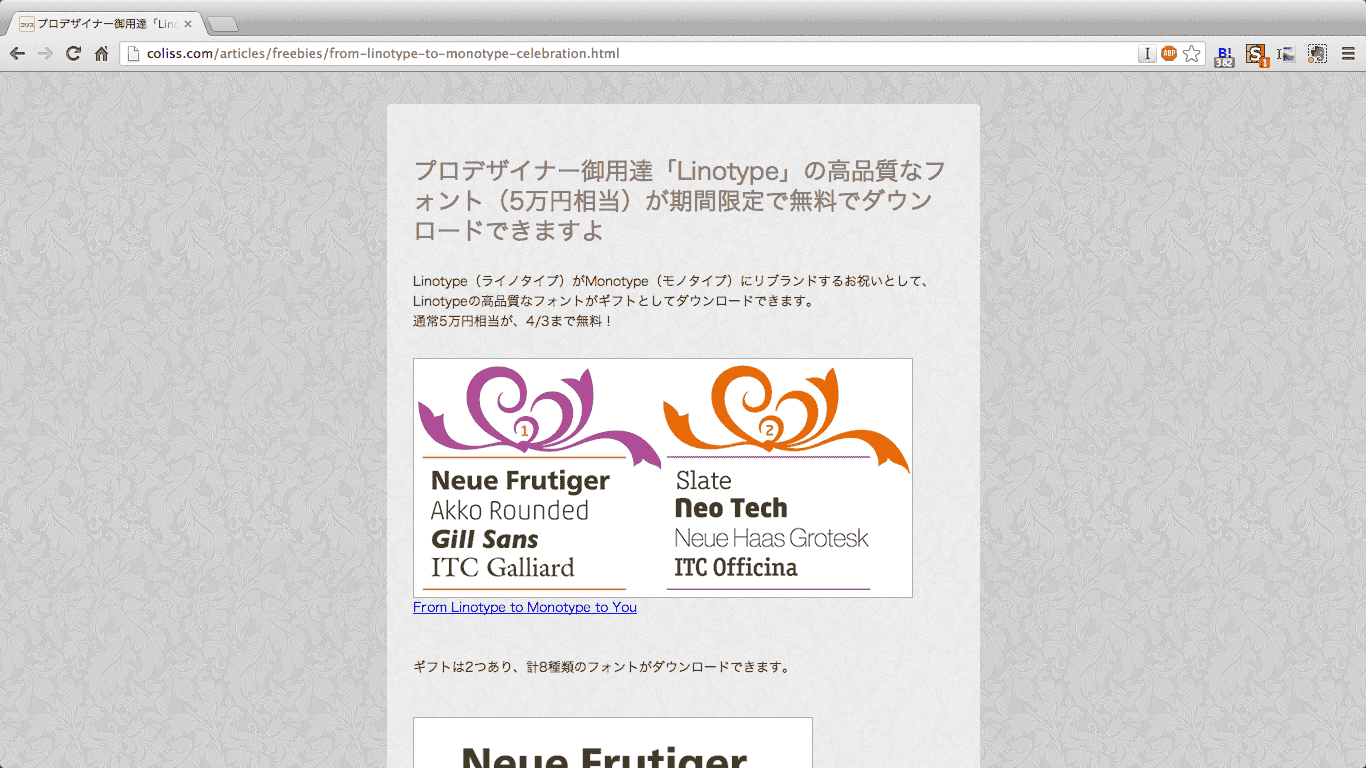Click the Neue Frutiger font name in gift 1
This screenshot has width=1366, height=768.
520,481
